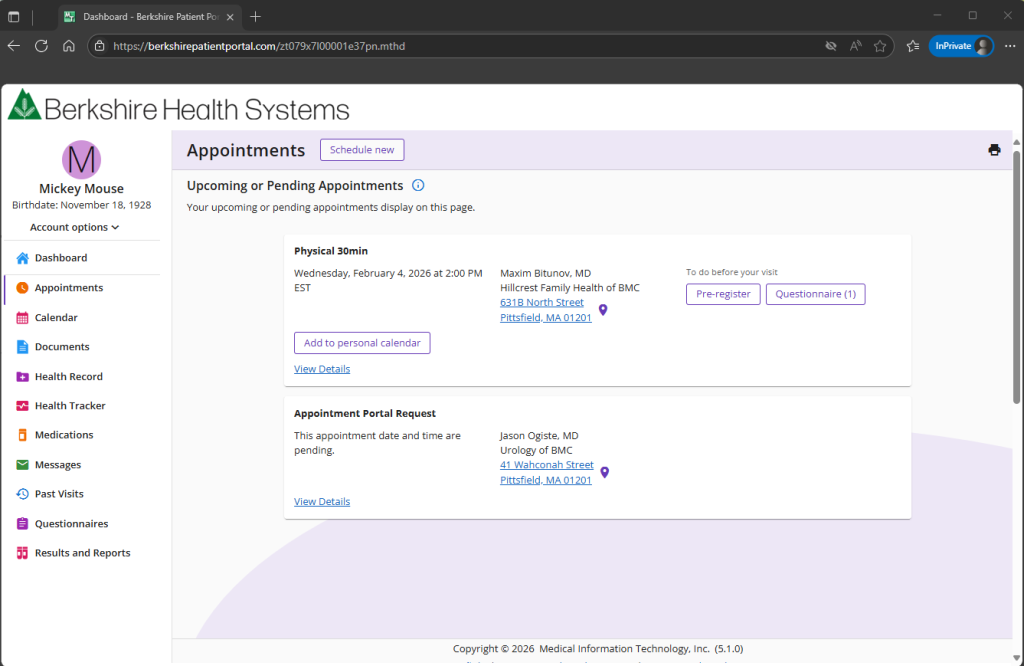
Task: Click map pin for 41 Wahconah Street
Action: point(604,473)
